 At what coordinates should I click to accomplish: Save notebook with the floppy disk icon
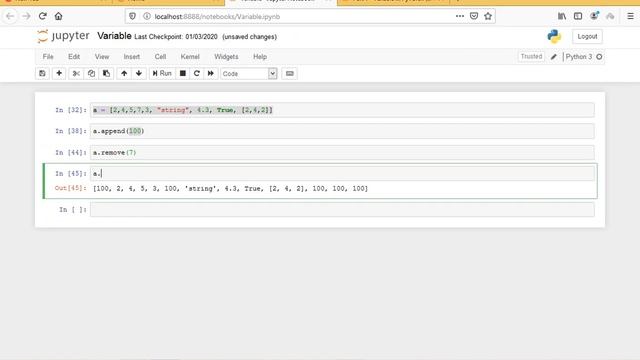coord(42,73)
